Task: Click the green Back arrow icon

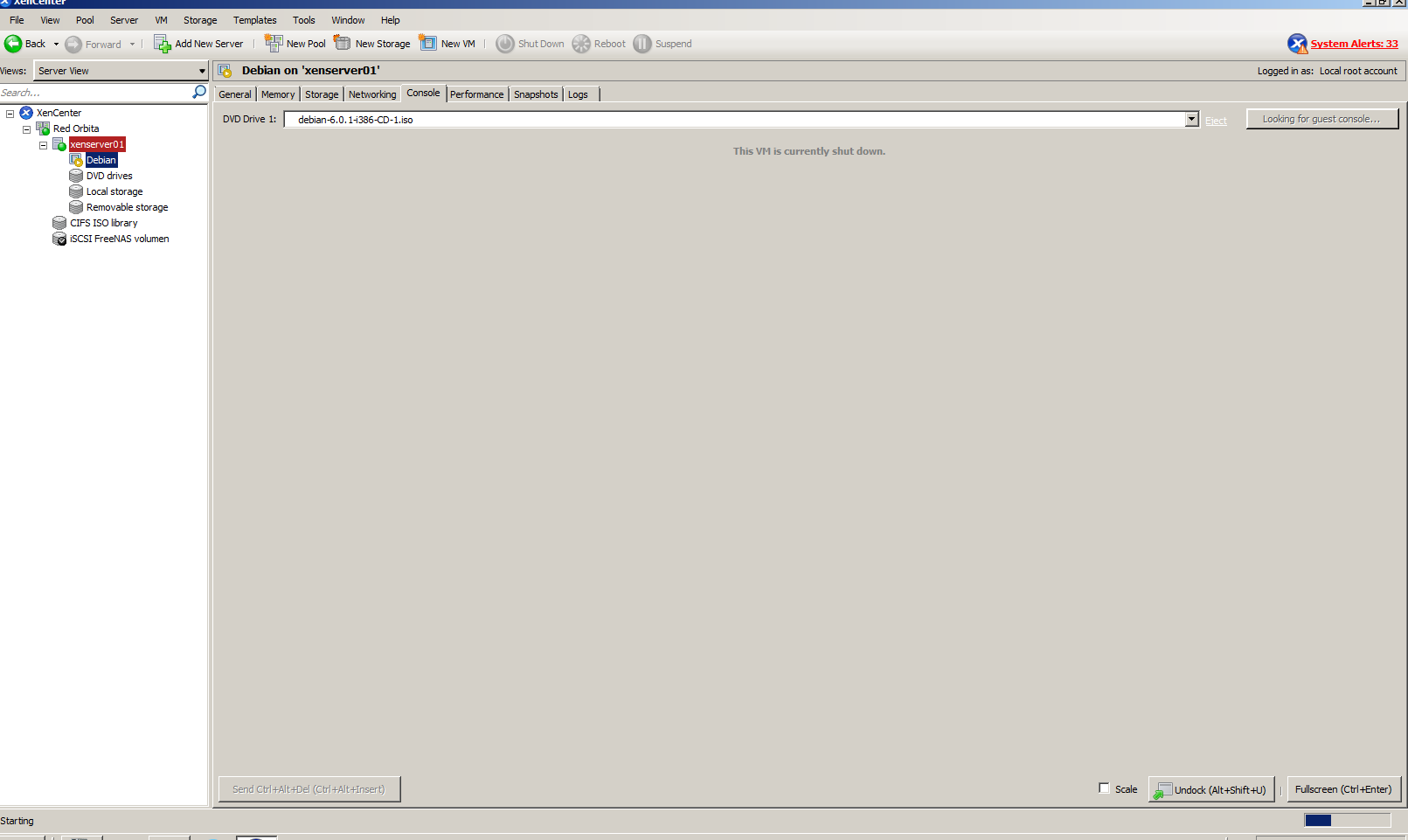Action: 13,44
